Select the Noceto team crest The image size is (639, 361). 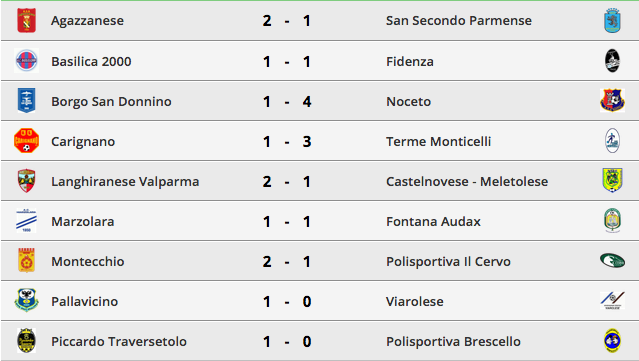click(612, 100)
